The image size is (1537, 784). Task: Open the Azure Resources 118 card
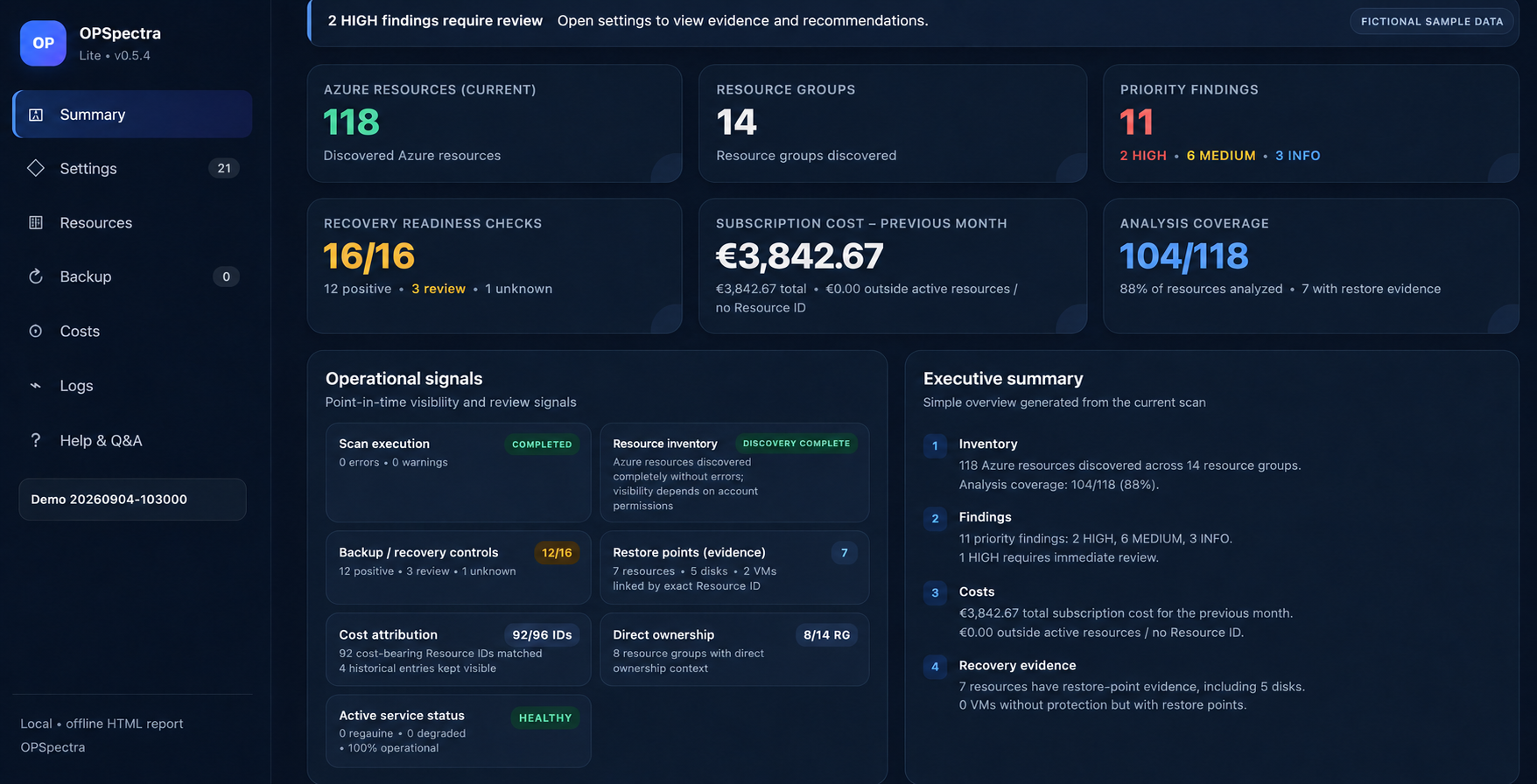[x=495, y=123]
